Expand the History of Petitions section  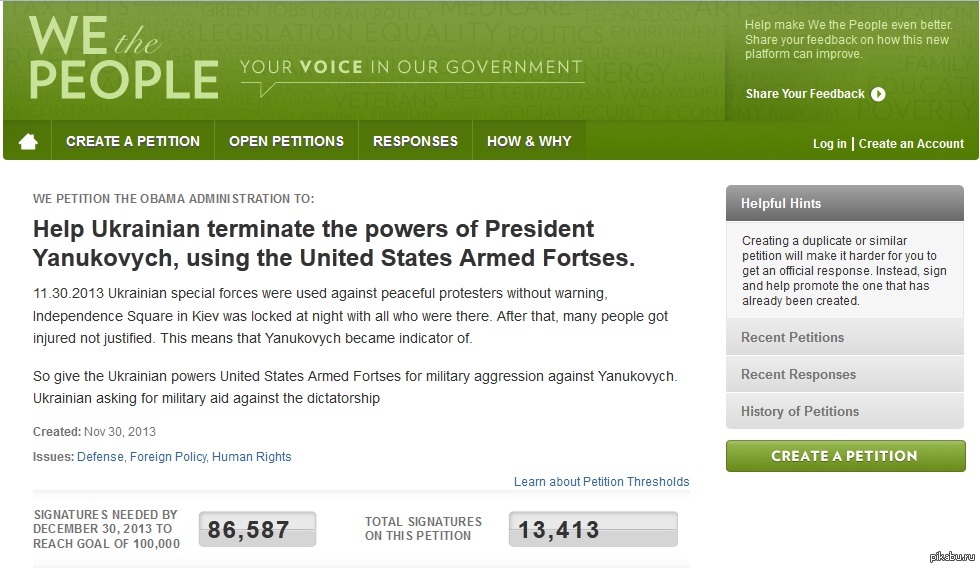pyautogui.click(x=845, y=411)
